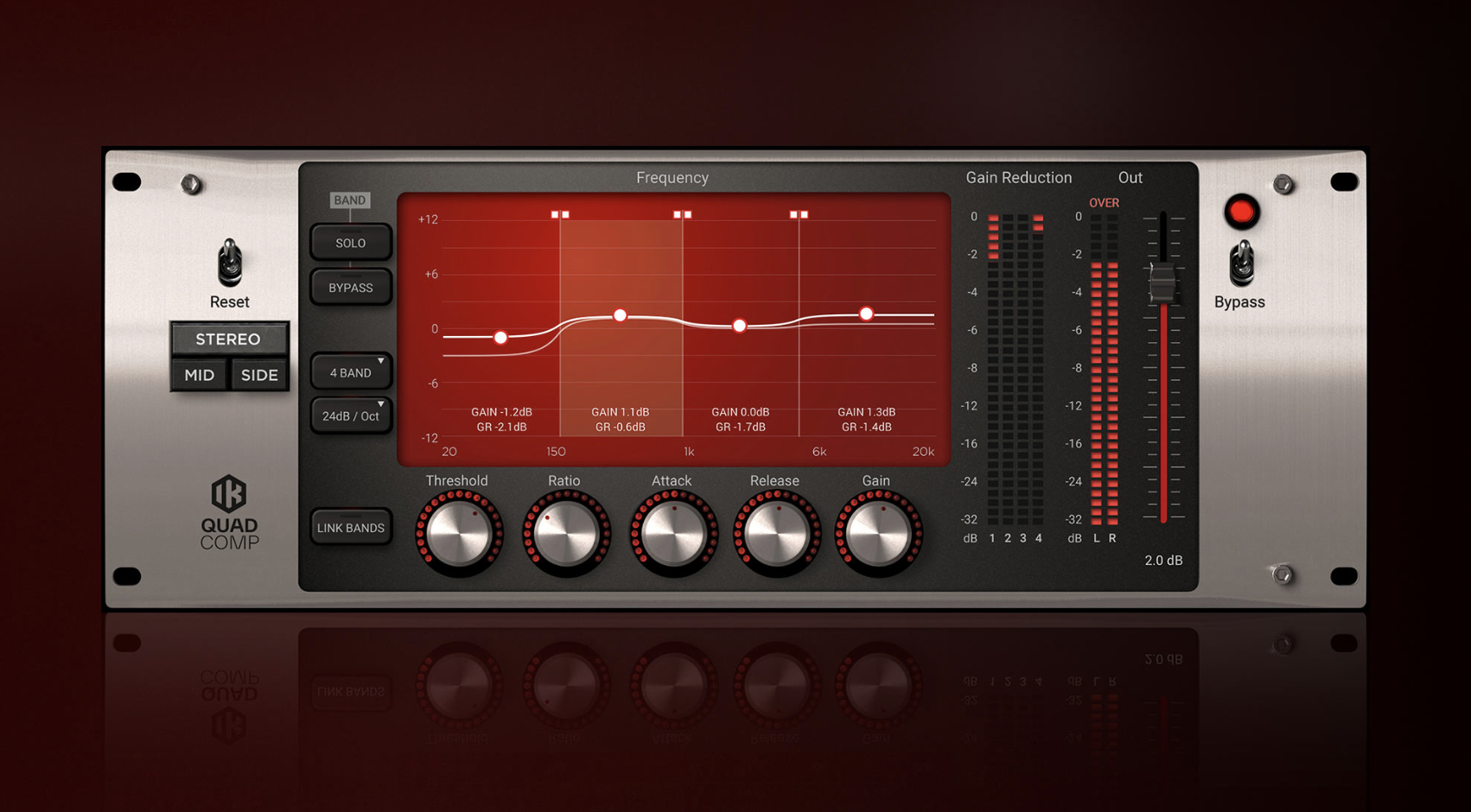Click the LINK BANDS button

point(351,528)
